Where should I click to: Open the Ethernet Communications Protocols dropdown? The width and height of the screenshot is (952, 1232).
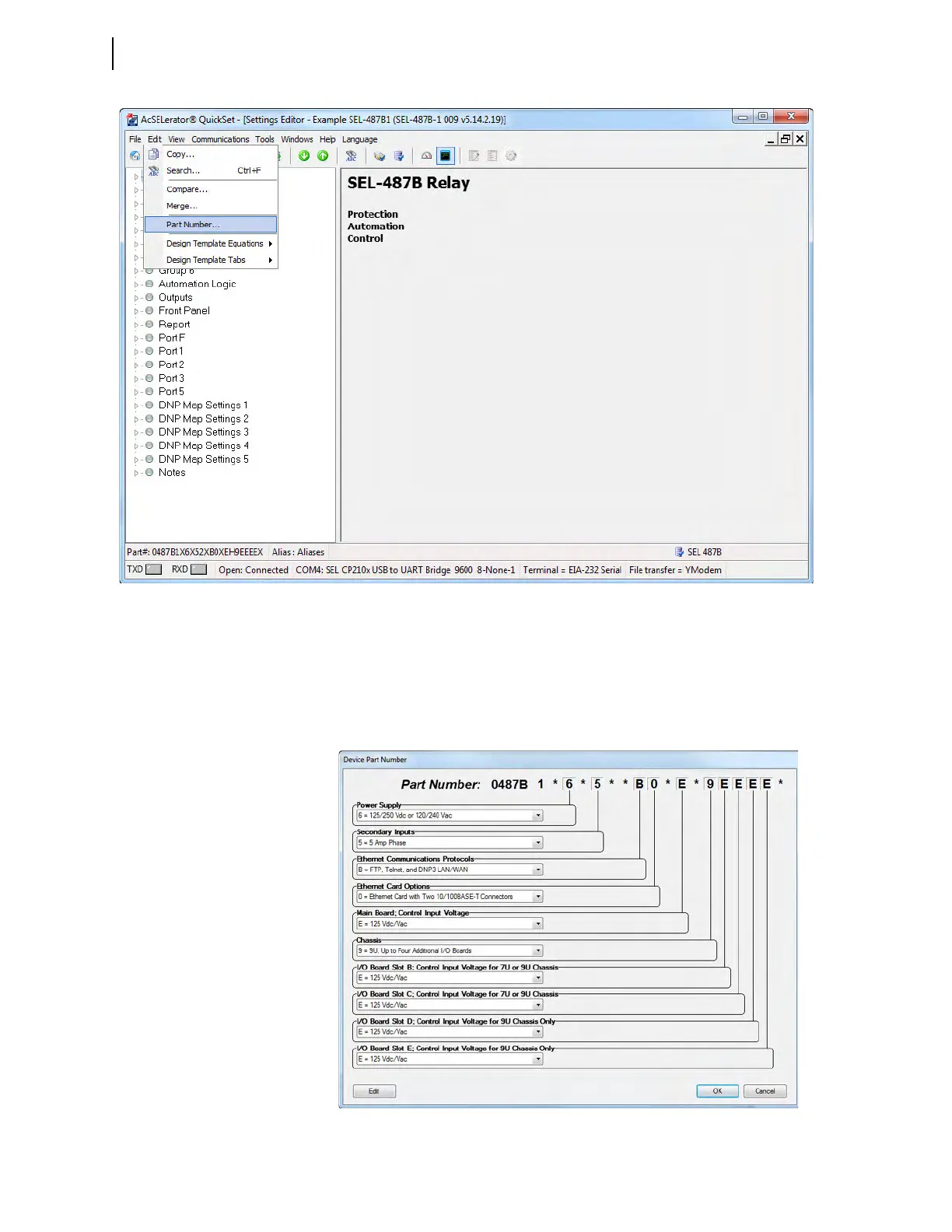click(537, 870)
